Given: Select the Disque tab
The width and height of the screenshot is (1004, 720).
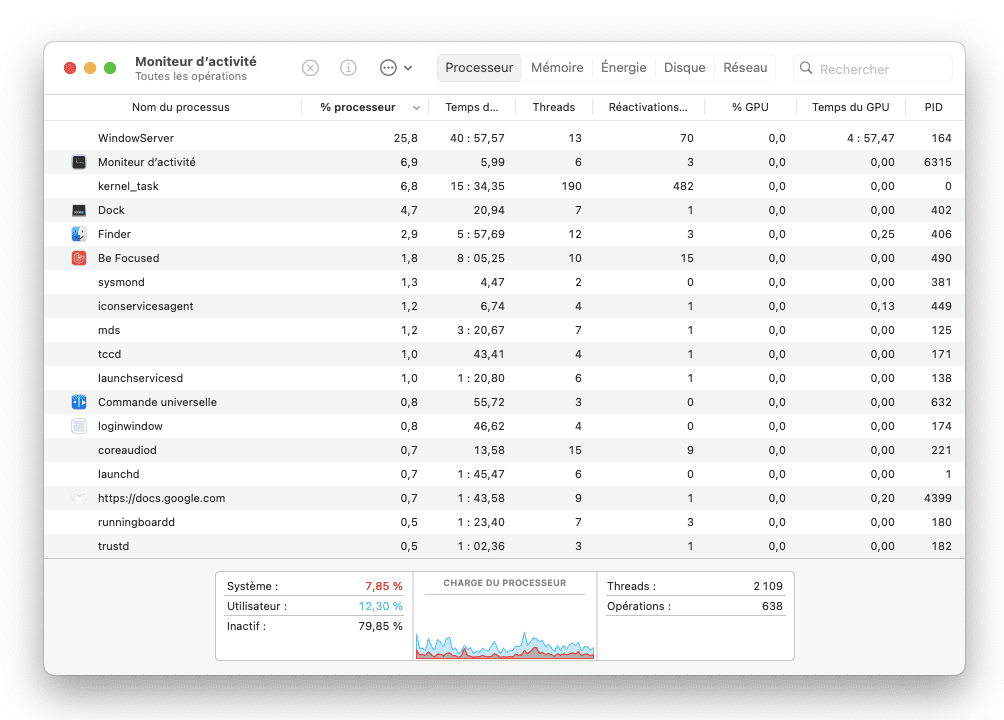Looking at the screenshot, I should pyautogui.click(x=684, y=68).
